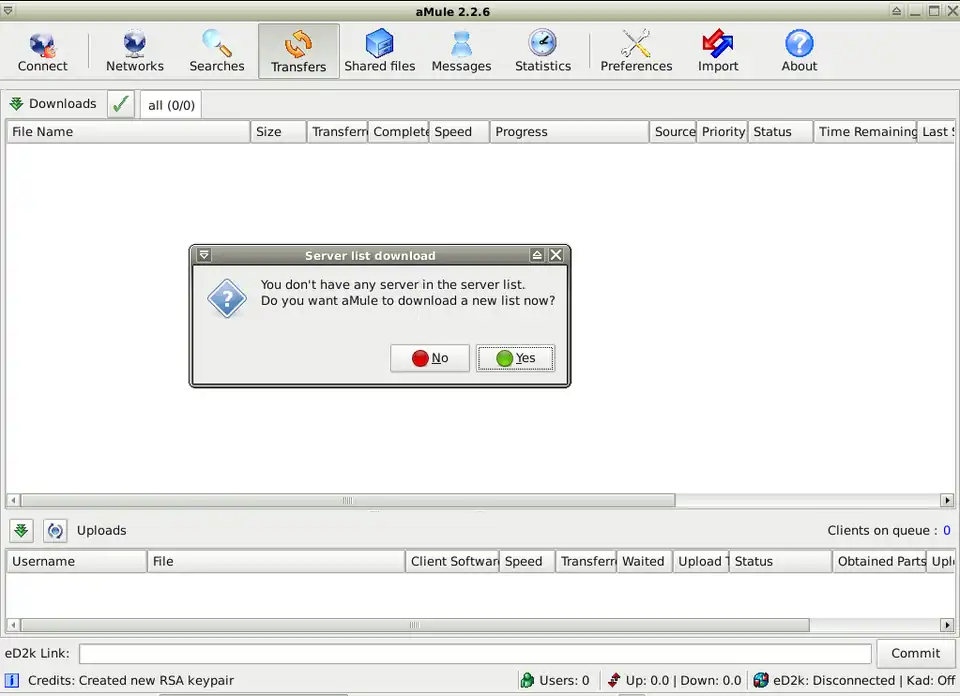Open the Networks window
960x696 pixels.
coord(134,52)
